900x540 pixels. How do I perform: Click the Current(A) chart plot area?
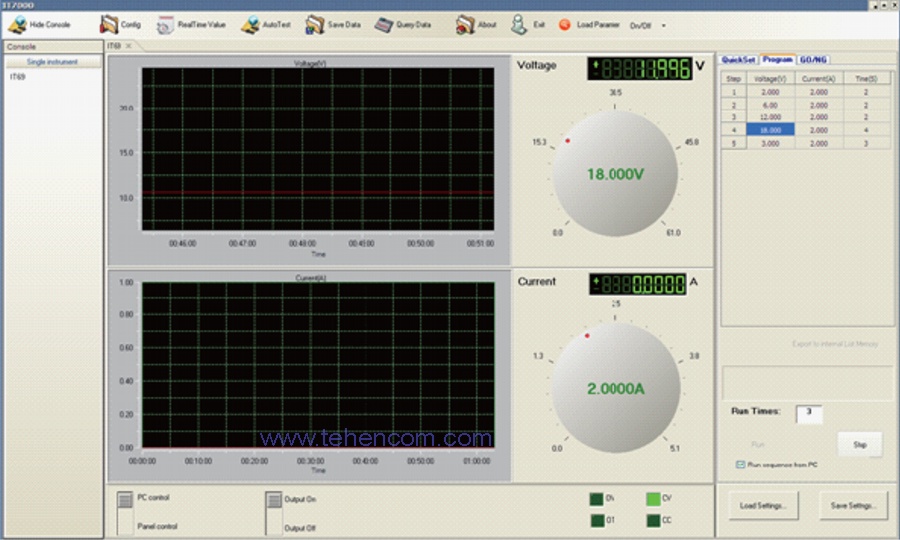(318, 365)
